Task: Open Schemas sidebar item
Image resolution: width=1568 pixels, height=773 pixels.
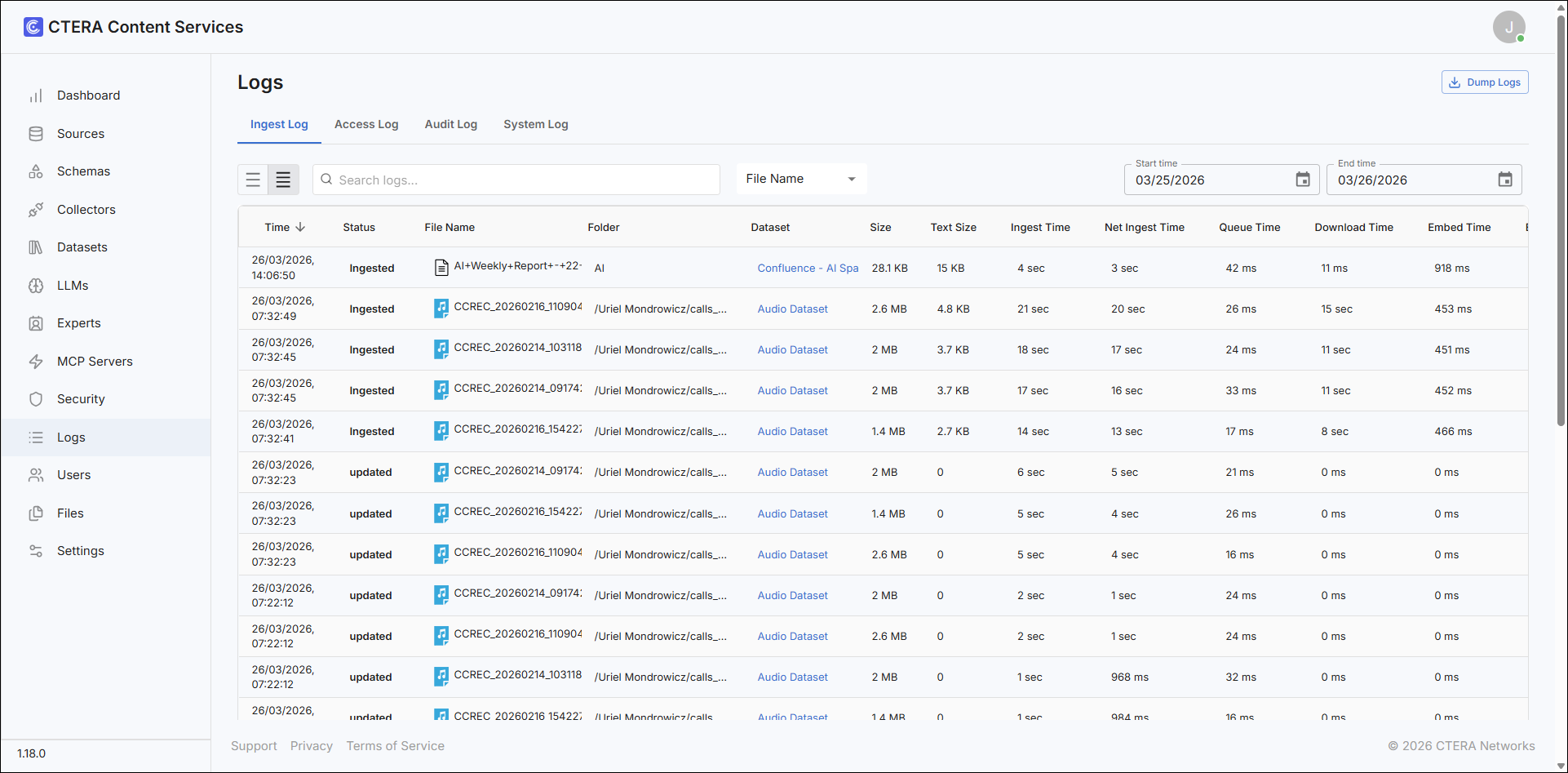Action: click(105, 171)
